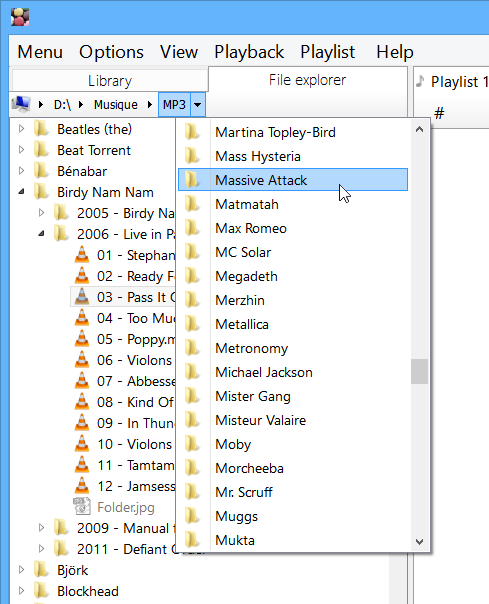Collapse the 2006 - Live in Paris album
Screen dimensions: 489x604
[x=42, y=233]
